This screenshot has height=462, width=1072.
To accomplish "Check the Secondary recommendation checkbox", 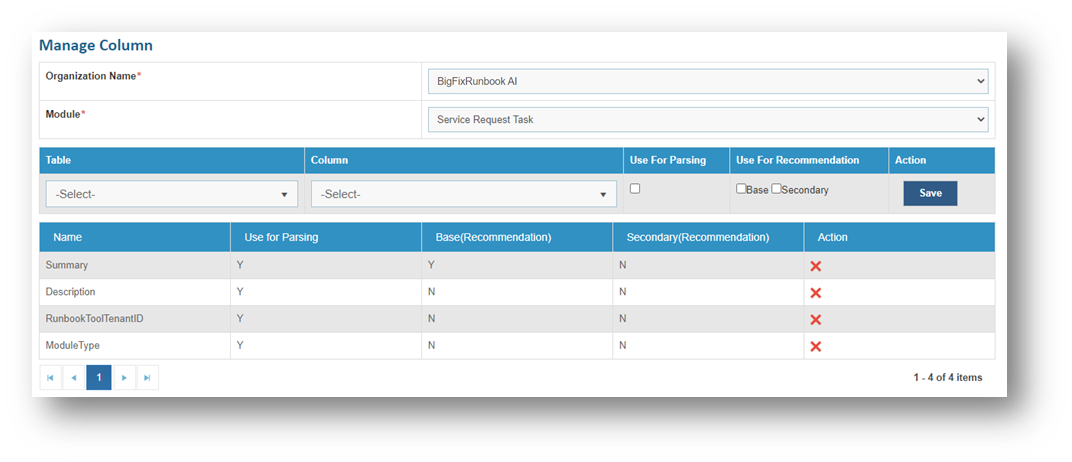I will 776,189.
